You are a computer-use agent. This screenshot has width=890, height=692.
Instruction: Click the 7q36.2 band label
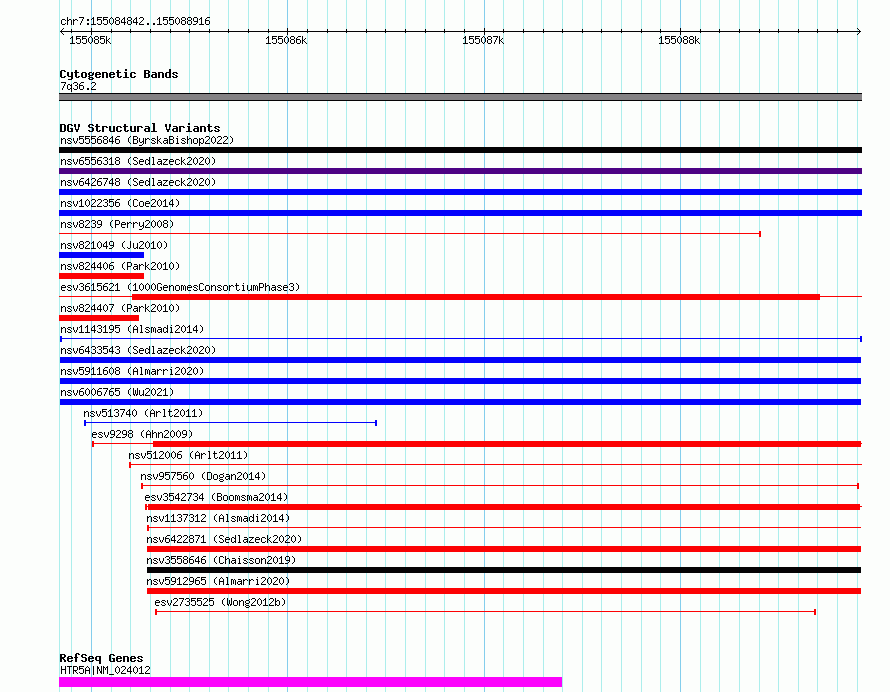(78, 86)
